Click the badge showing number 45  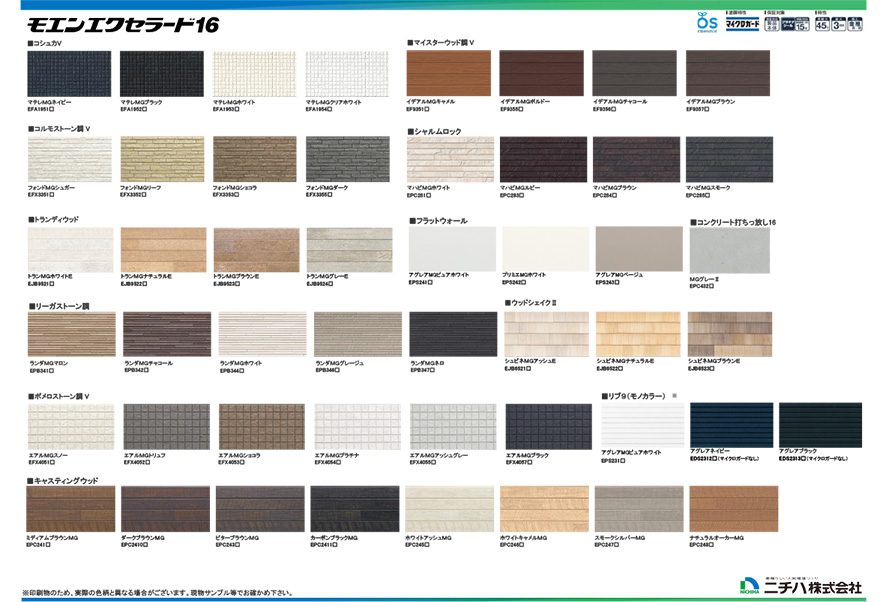point(822,24)
